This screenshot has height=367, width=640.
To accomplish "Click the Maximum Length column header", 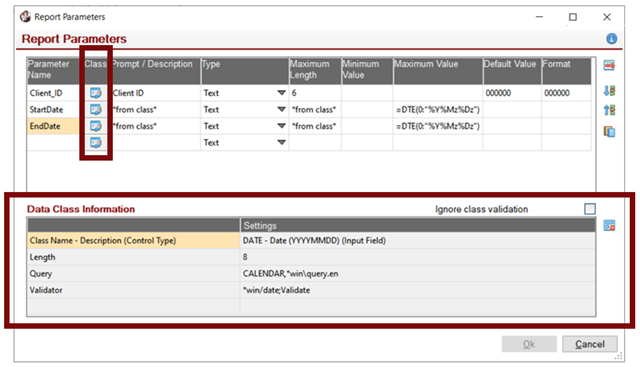I will pos(315,70).
